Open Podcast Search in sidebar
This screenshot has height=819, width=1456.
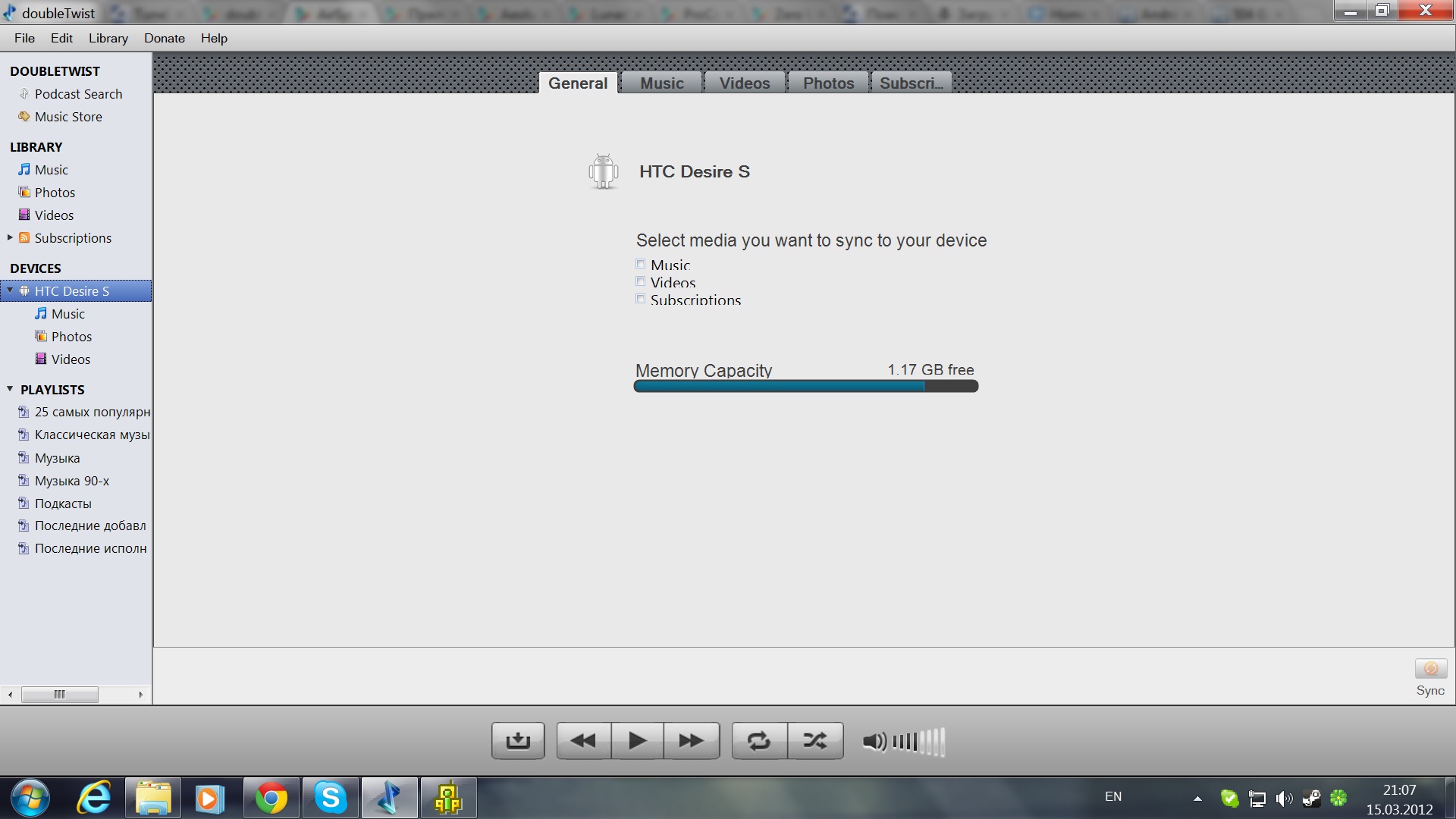pyautogui.click(x=78, y=94)
